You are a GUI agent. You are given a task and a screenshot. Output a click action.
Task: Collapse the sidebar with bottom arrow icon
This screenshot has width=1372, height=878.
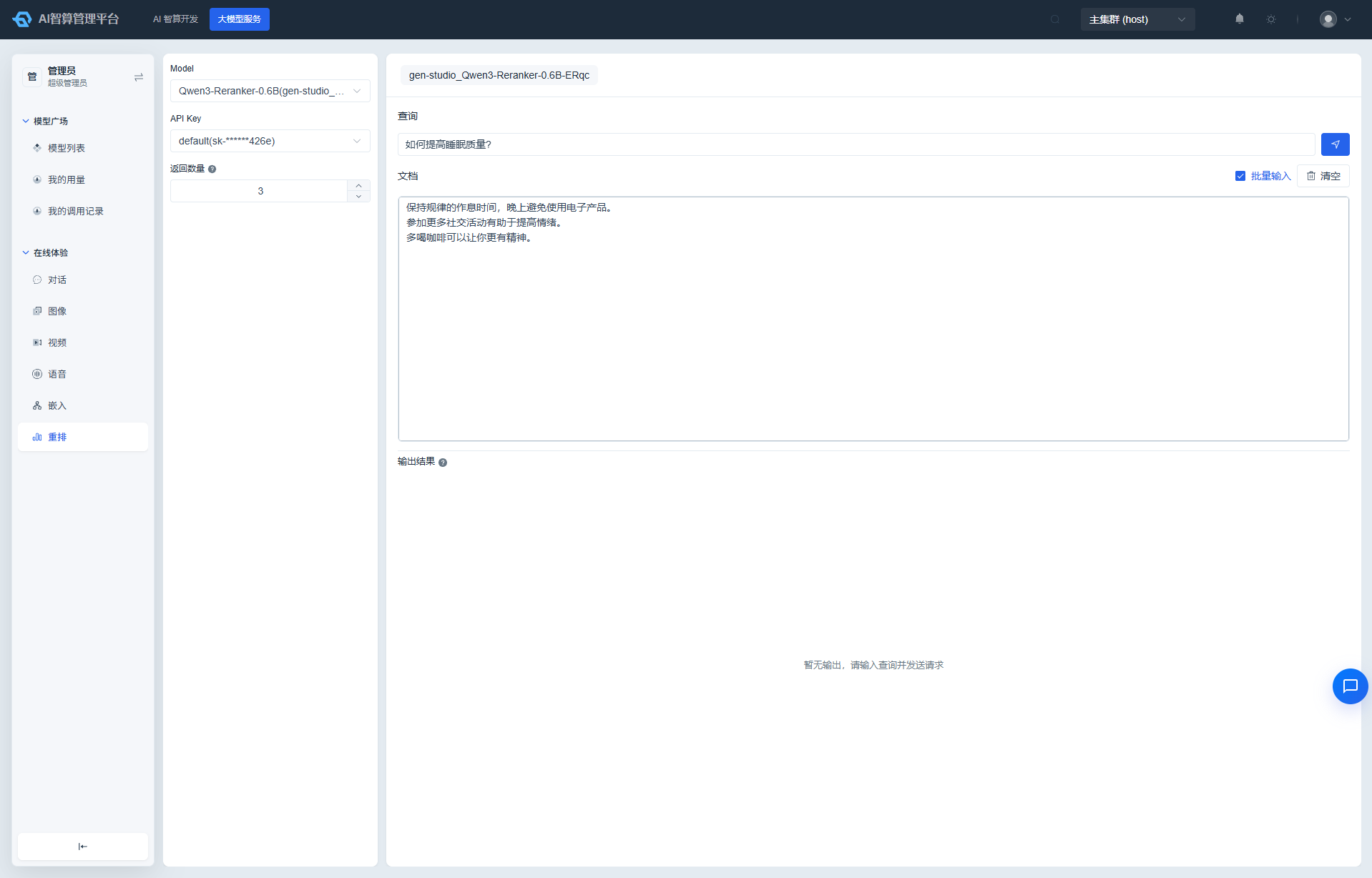tap(83, 847)
